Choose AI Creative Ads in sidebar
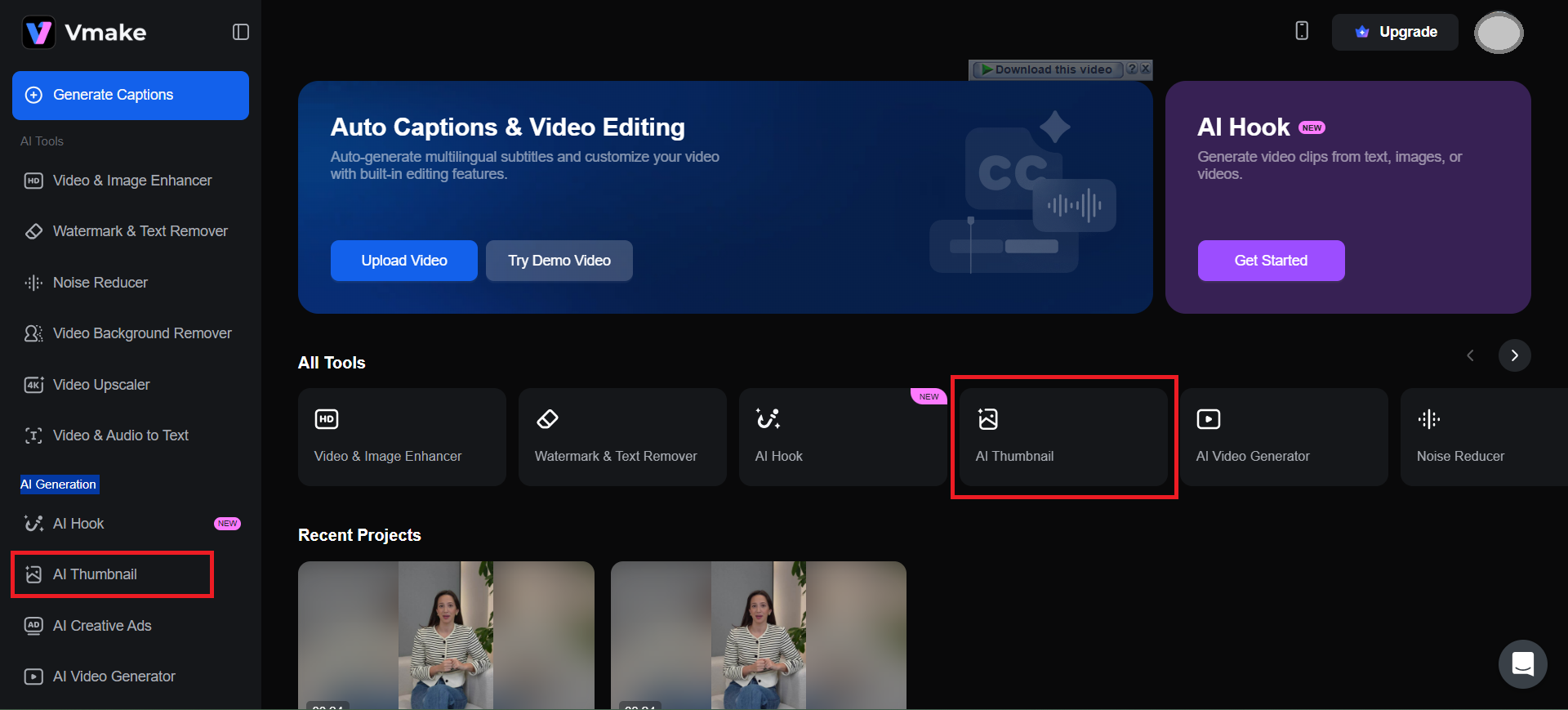This screenshot has width=1568, height=710. 102,626
